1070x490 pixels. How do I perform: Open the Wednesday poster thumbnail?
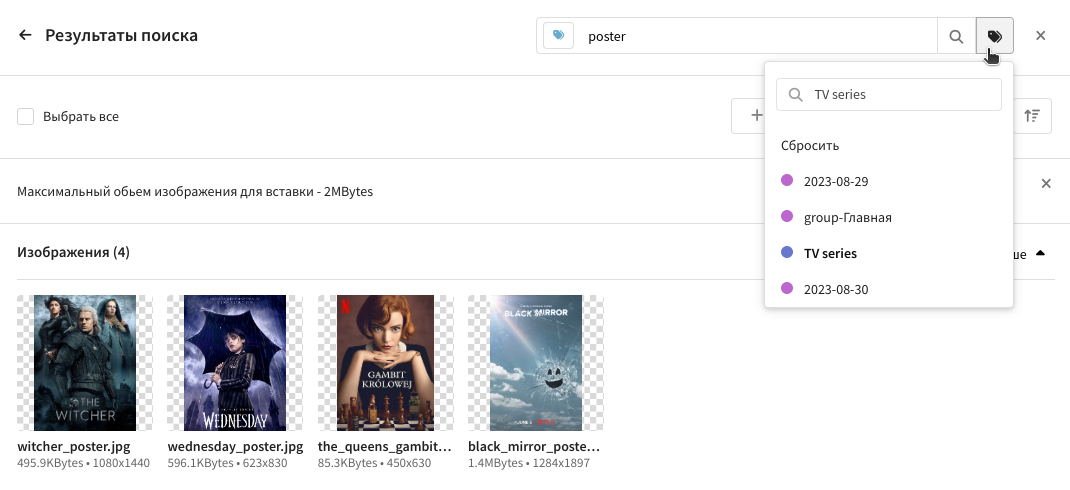pyautogui.click(x=235, y=363)
